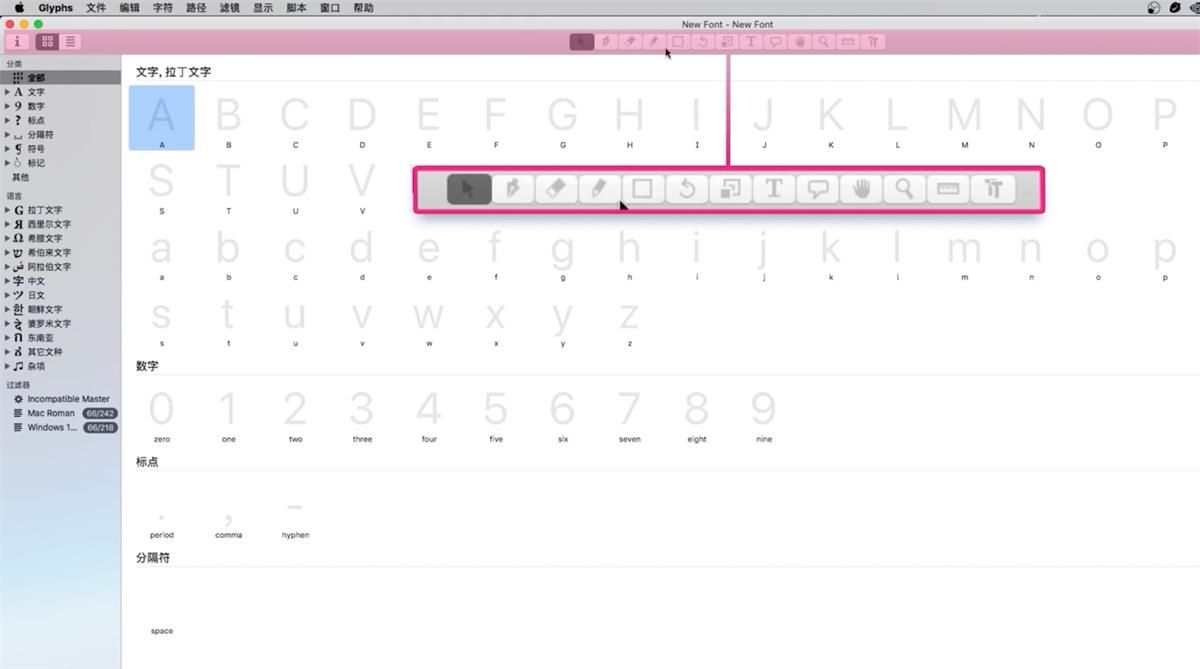Toggle the font info (i) button
This screenshot has height=669, width=1200.
click(17, 42)
